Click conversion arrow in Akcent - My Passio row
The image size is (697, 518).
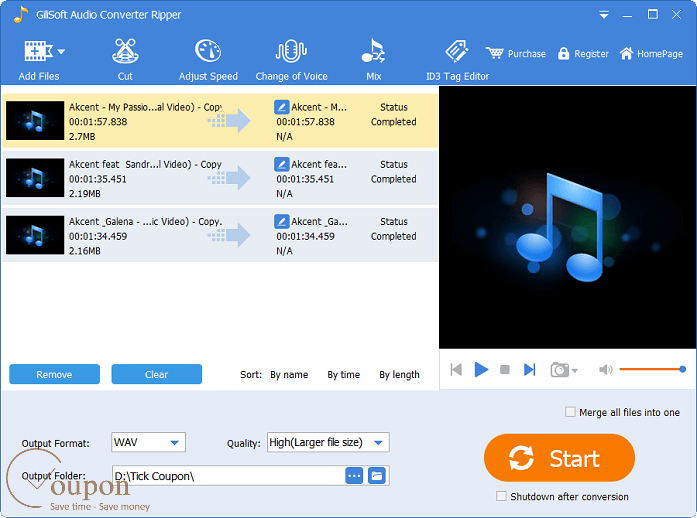pyautogui.click(x=229, y=120)
